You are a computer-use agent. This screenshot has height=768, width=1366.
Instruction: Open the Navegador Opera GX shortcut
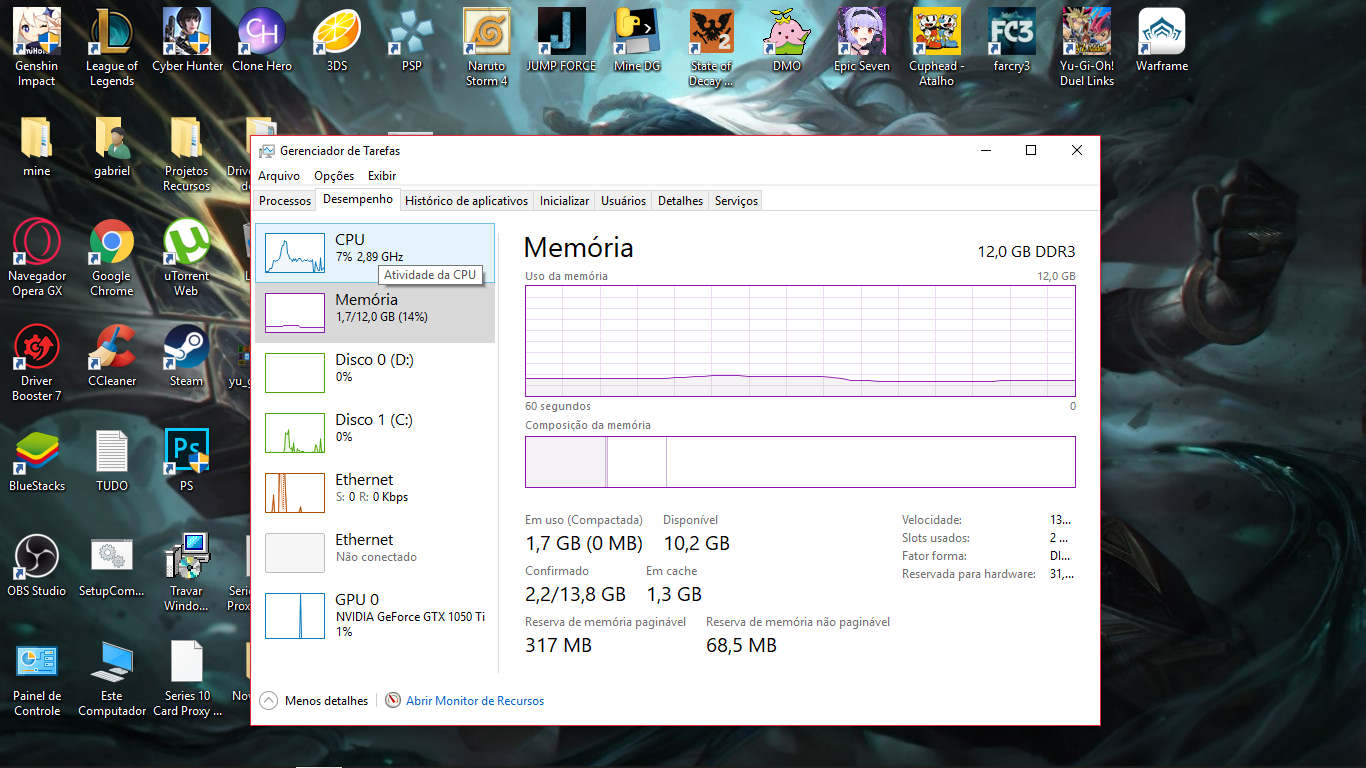(x=37, y=257)
